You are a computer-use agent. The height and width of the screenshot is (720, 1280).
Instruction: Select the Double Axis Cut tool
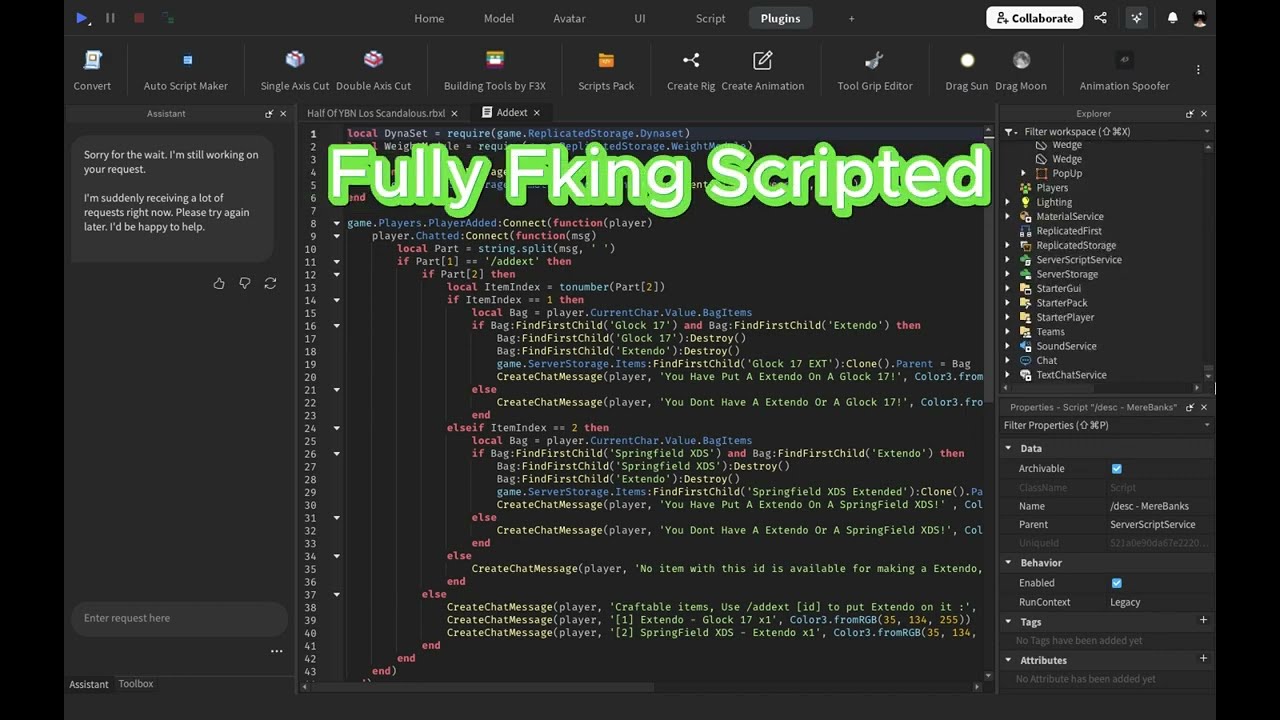373,72
